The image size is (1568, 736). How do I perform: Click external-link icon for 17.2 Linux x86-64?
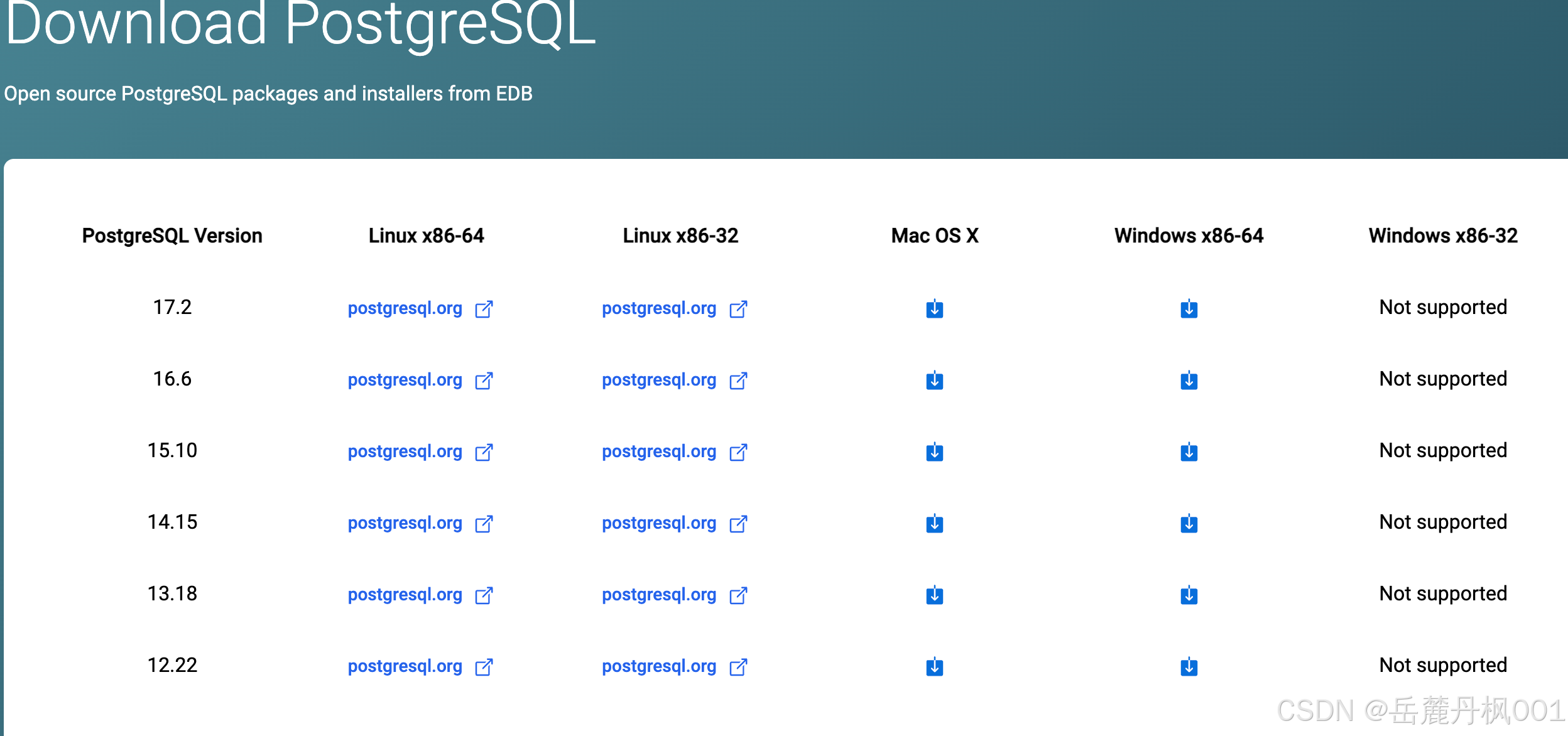point(484,309)
